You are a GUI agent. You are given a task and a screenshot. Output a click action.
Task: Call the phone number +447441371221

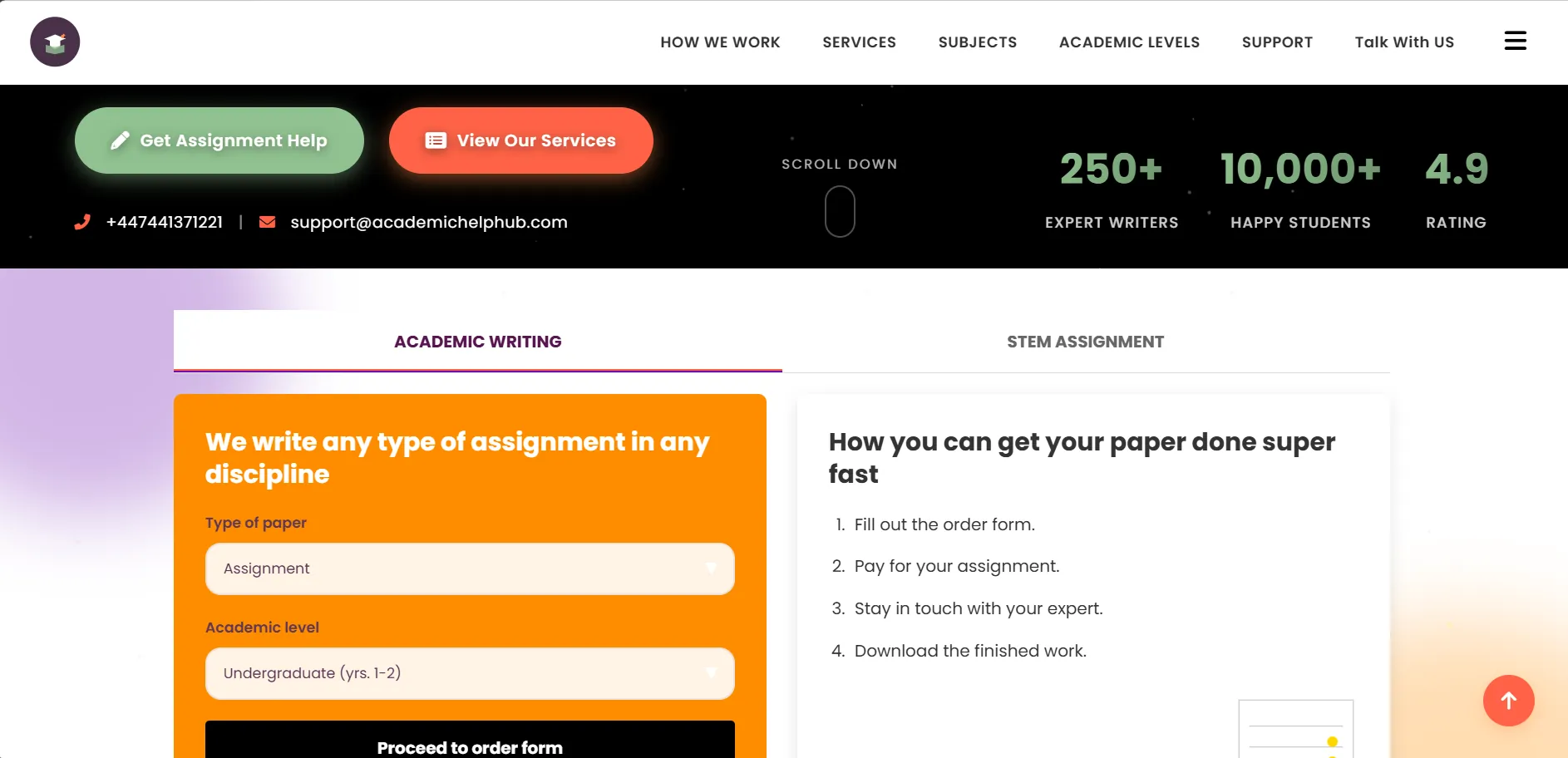165,222
